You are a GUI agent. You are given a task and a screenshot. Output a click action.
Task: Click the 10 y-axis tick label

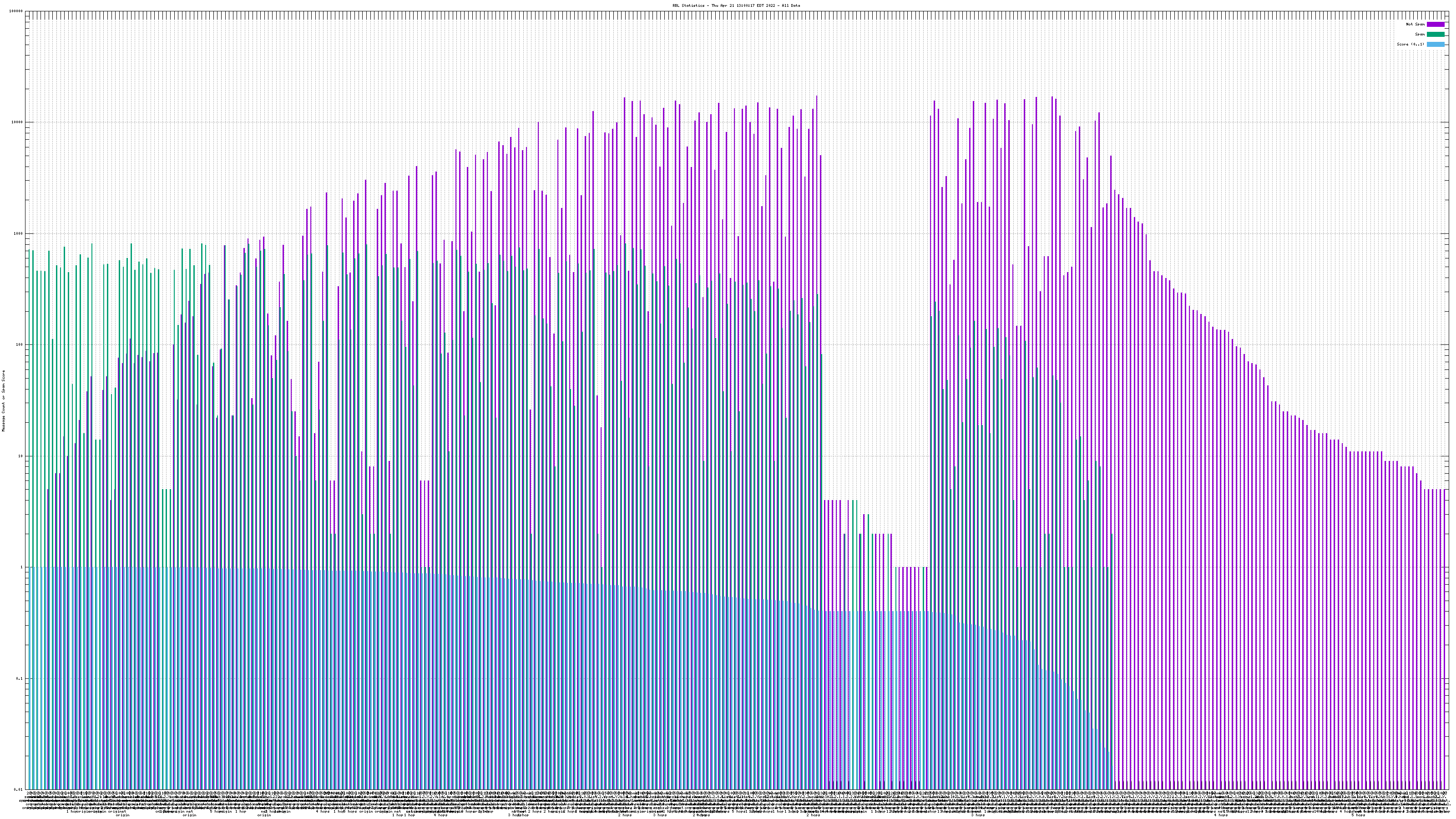point(21,456)
